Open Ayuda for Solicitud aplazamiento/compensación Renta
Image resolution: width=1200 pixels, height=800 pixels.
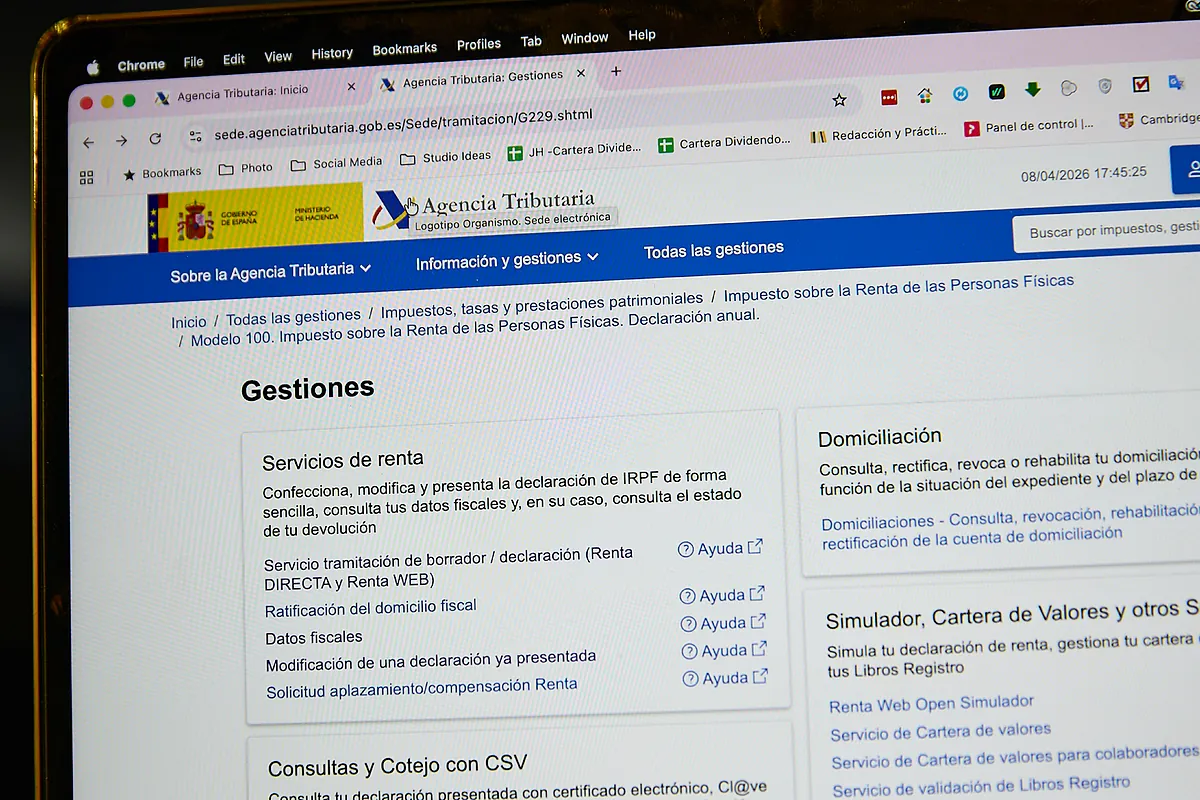tap(726, 678)
